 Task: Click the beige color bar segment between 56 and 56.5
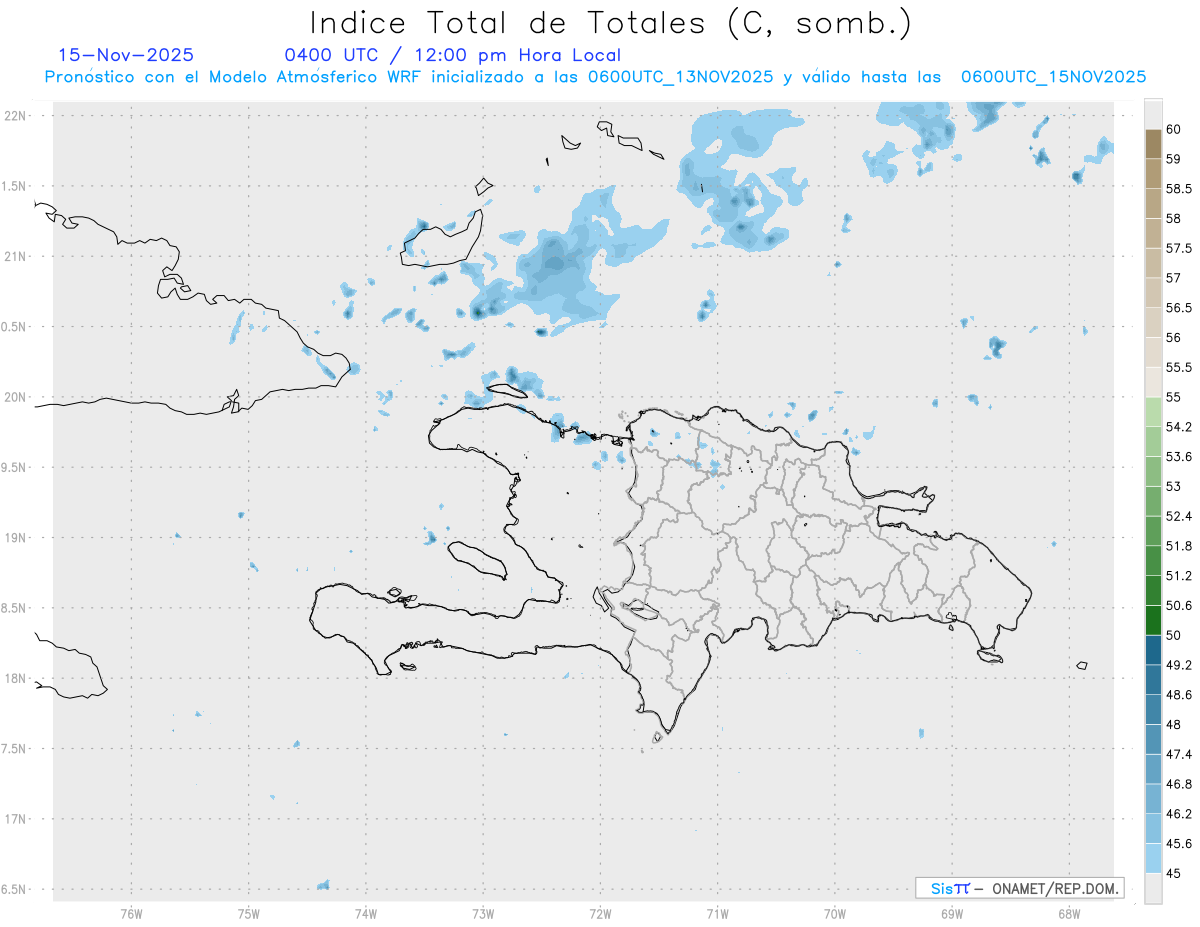(x=1153, y=323)
